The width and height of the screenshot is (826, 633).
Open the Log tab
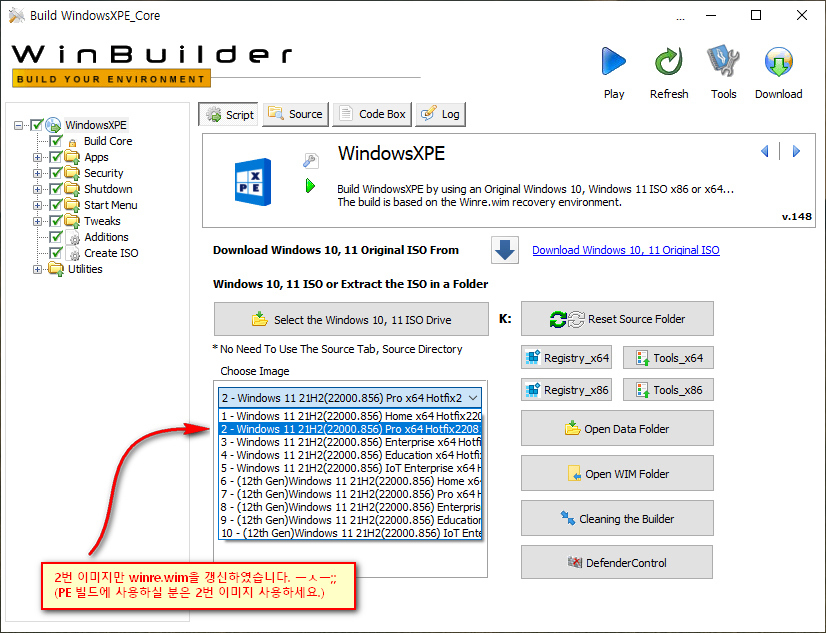pos(440,114)
